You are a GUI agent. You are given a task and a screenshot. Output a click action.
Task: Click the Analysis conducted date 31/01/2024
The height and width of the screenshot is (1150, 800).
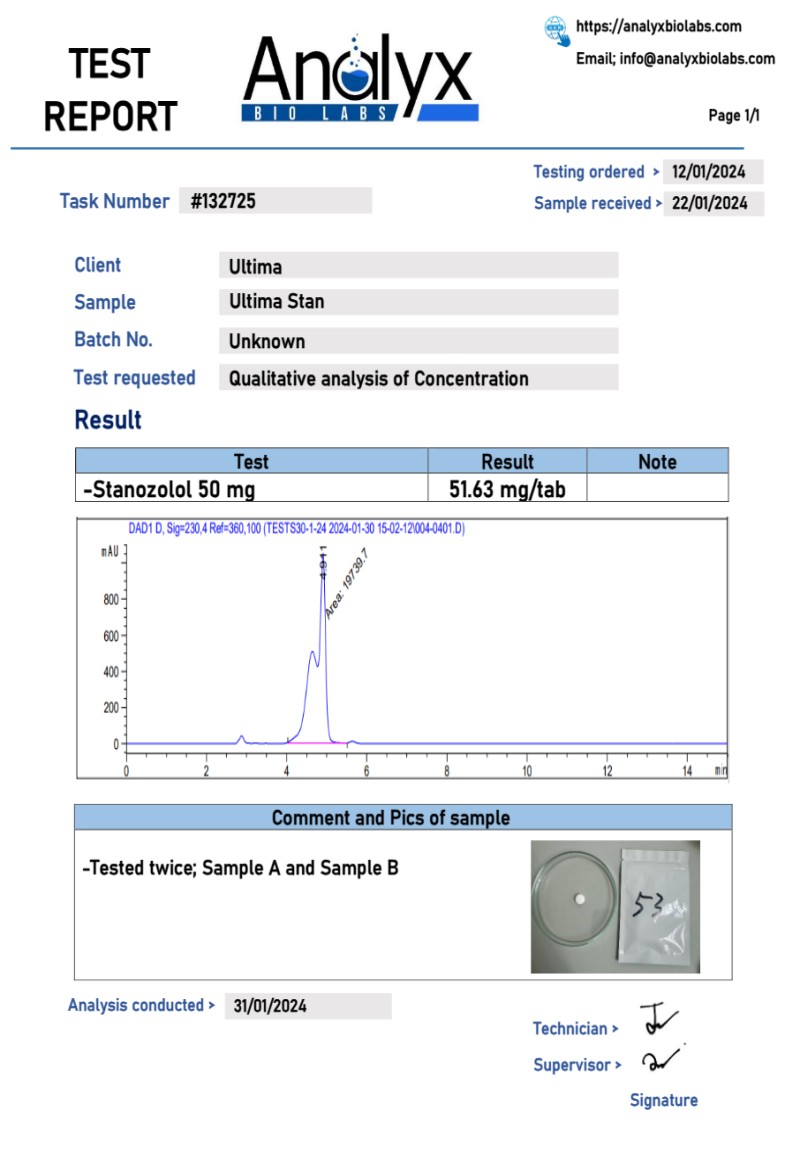(307, 1006)
